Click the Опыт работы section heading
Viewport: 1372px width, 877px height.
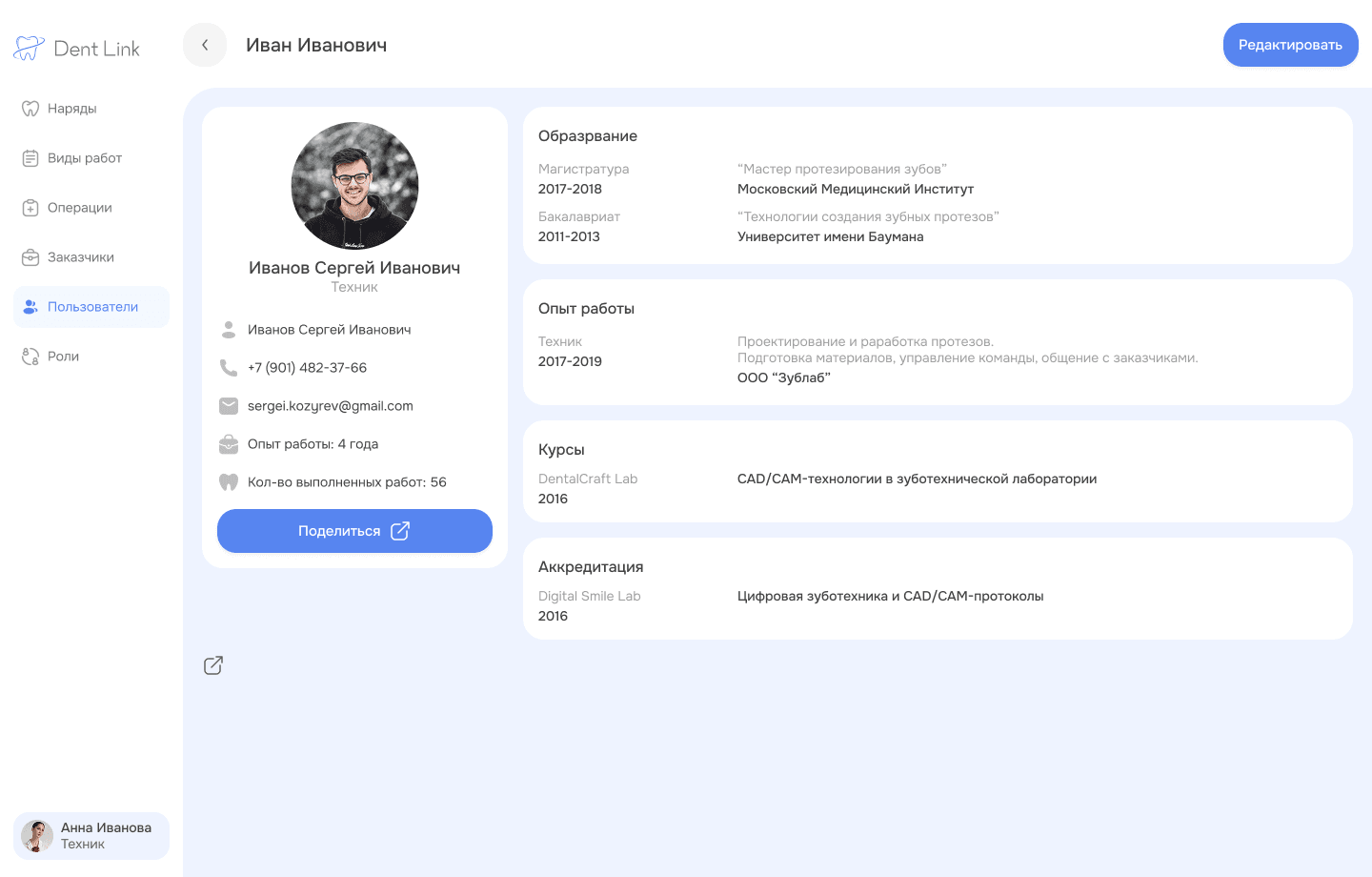tap(586, 309)
